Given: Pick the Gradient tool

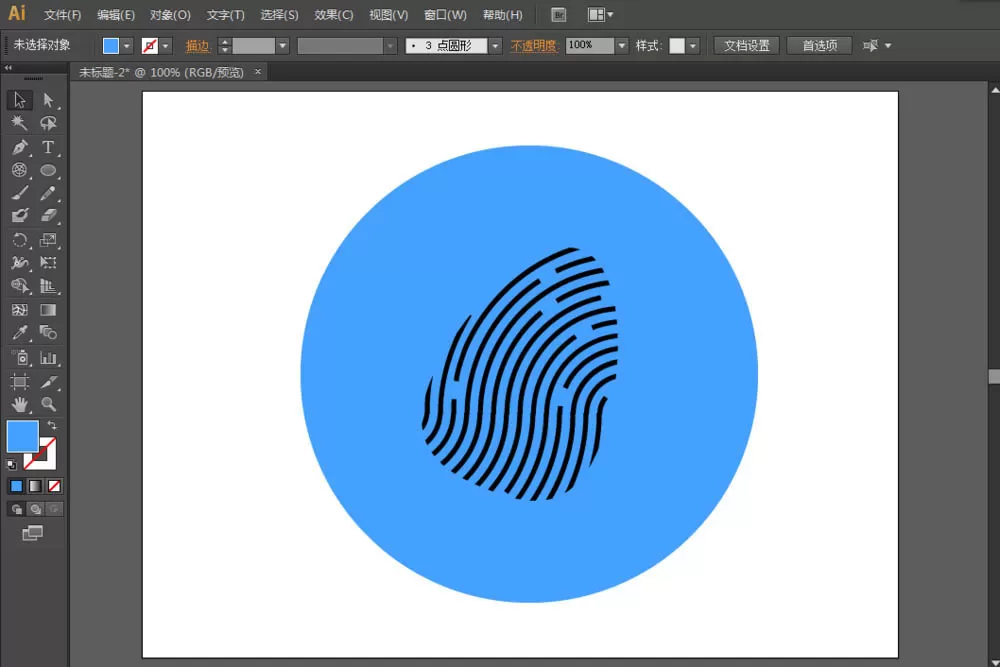Looking at the screenshot, I should coord(48,310).
